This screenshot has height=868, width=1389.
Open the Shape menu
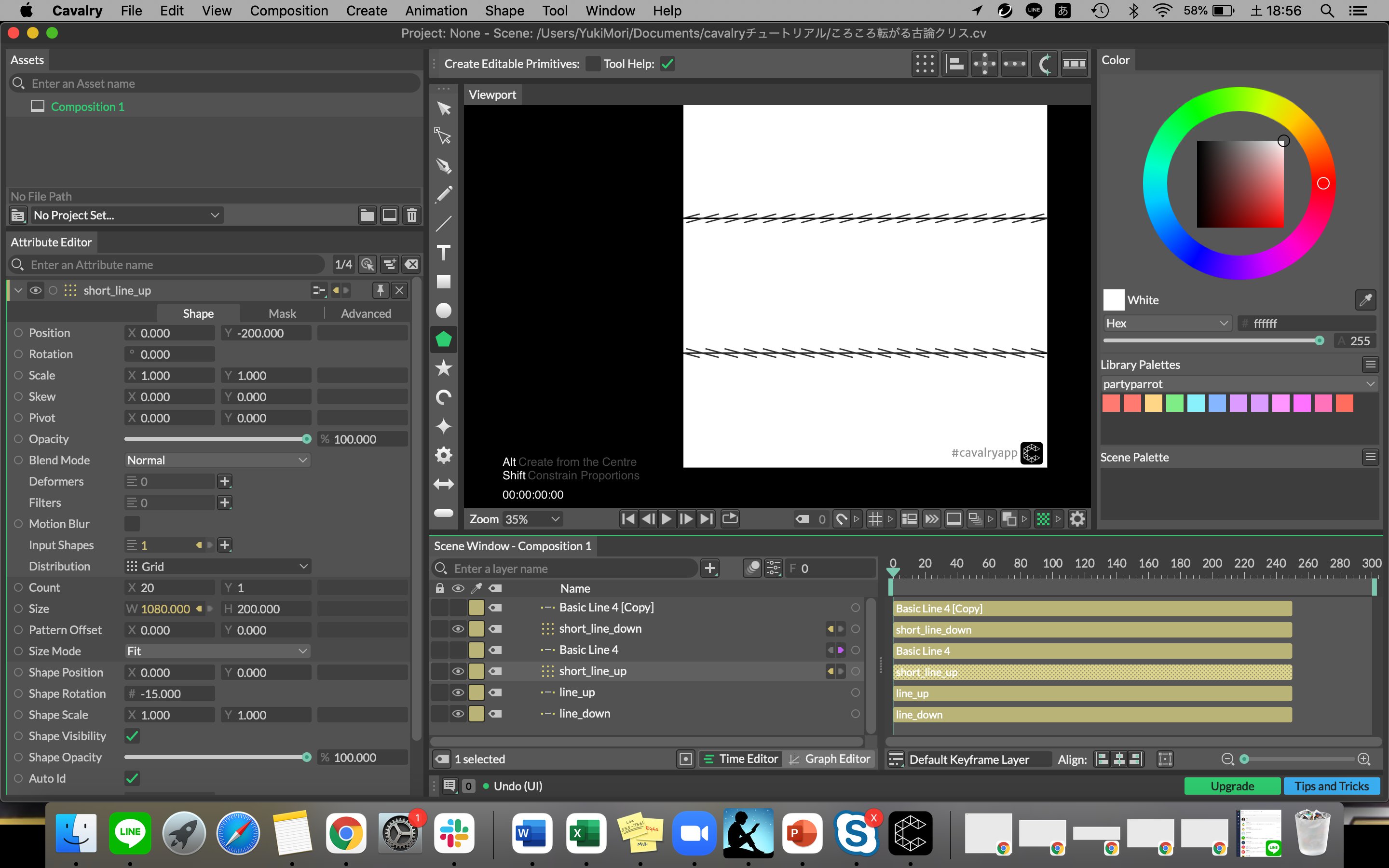point(504,10)
